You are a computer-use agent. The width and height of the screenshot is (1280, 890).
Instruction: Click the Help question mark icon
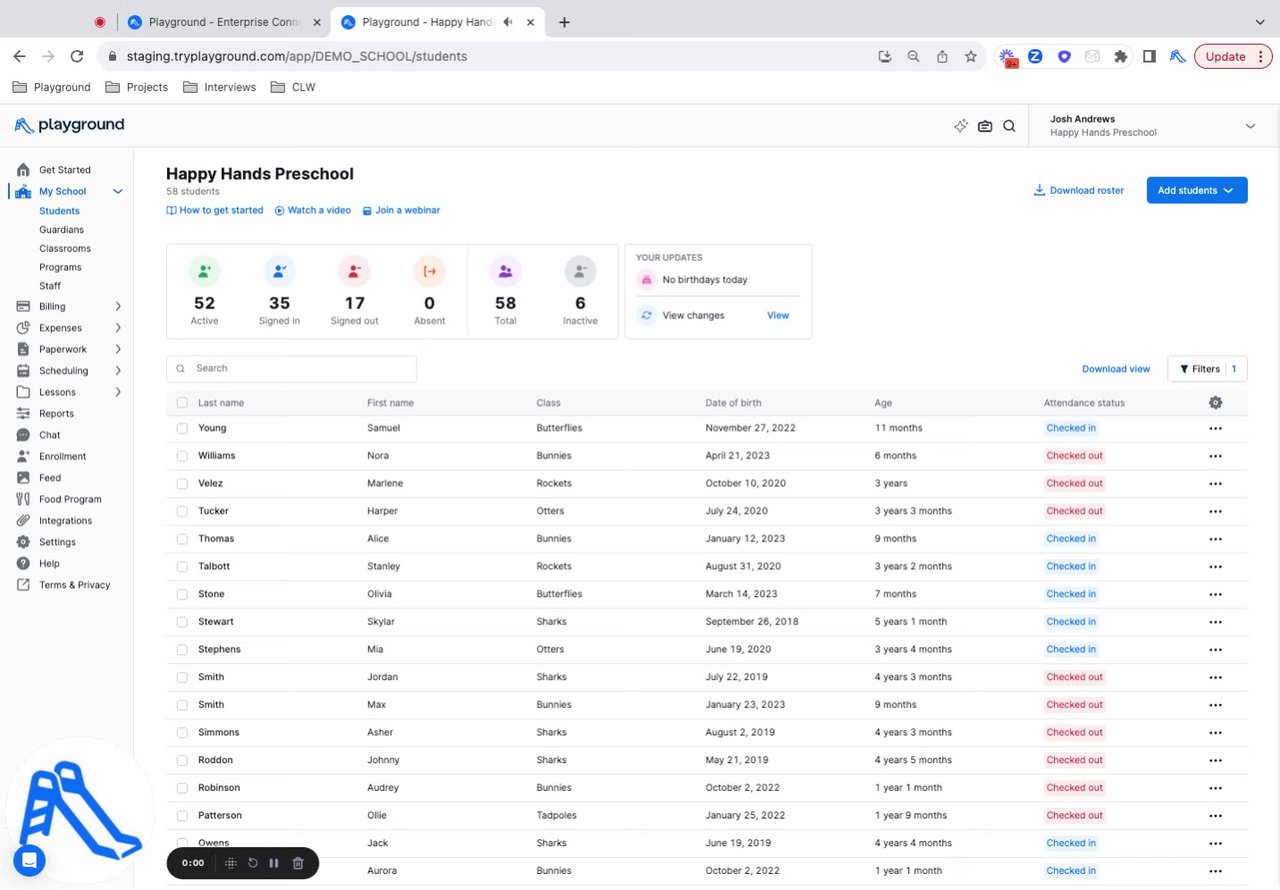point(23,564)
